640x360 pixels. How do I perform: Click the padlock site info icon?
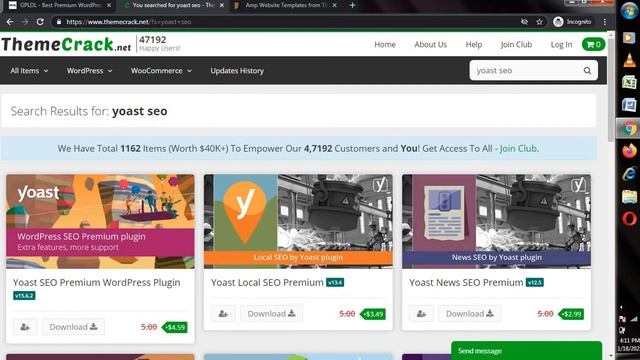59,22
